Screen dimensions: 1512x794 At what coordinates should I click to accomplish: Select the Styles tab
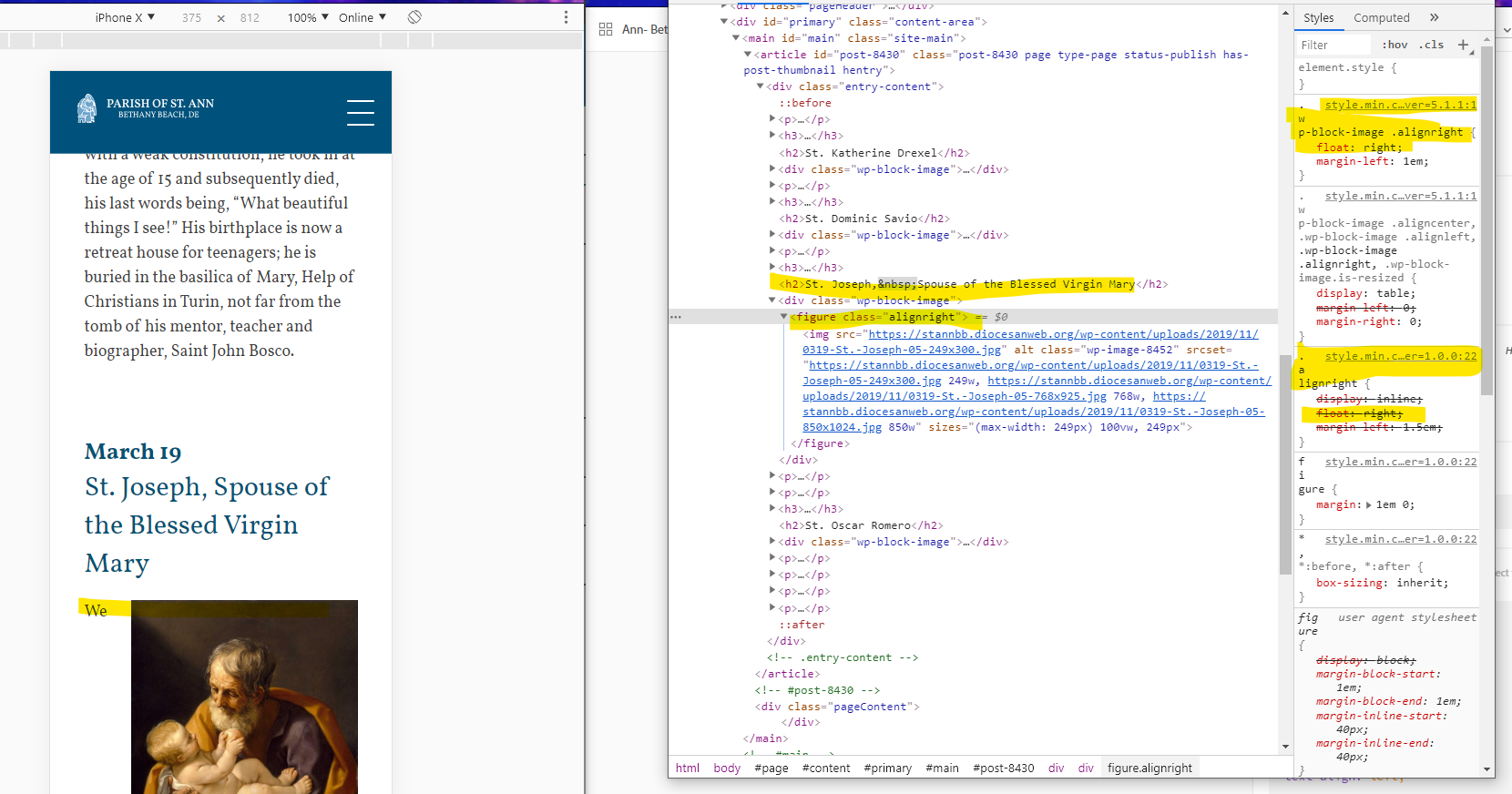click(1318, 17)
